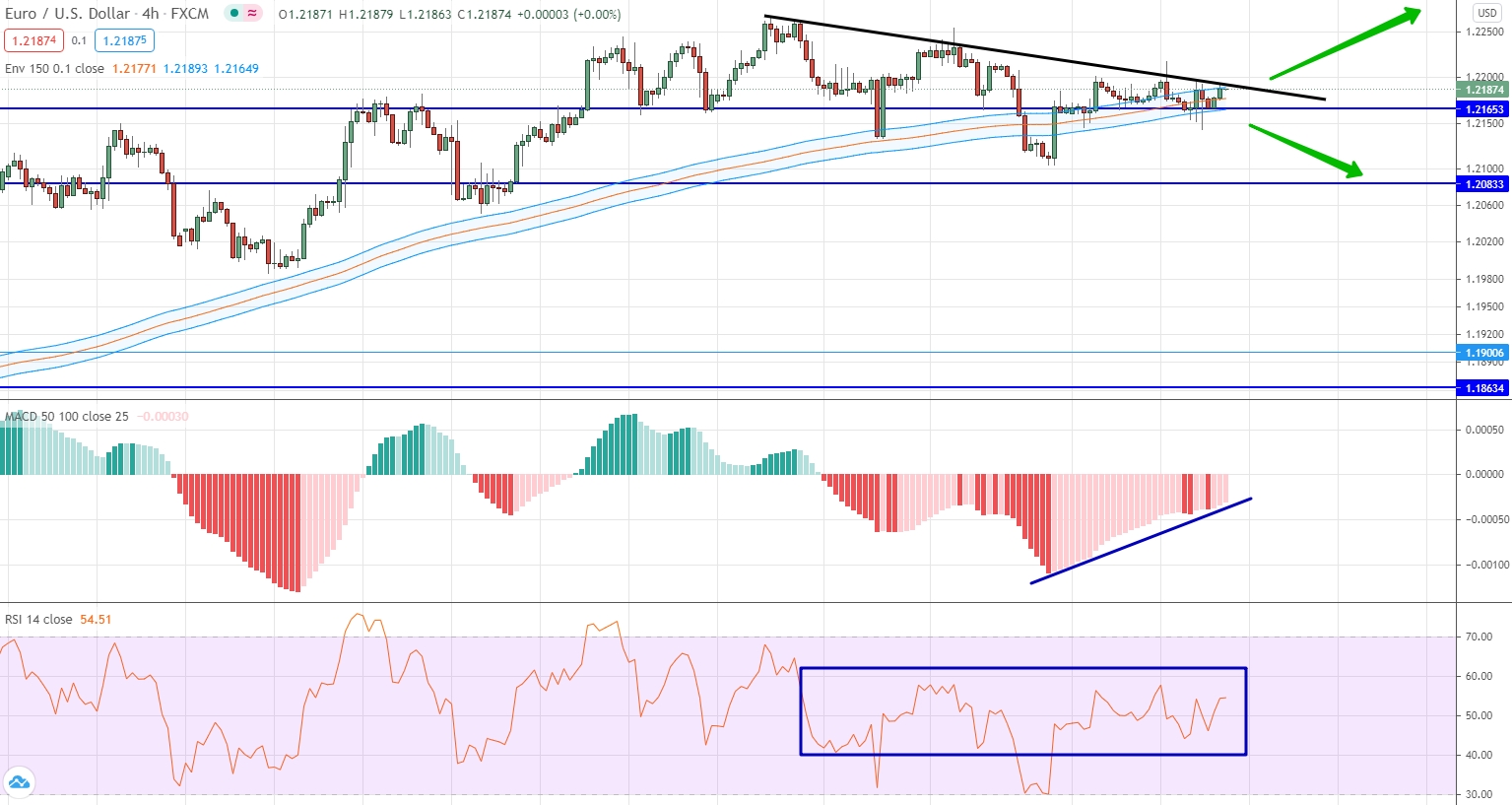Viewport: 1512px width, 805px height.
Task: Click the Env lower band value 1.21649
Action: [x=236, y=69]
